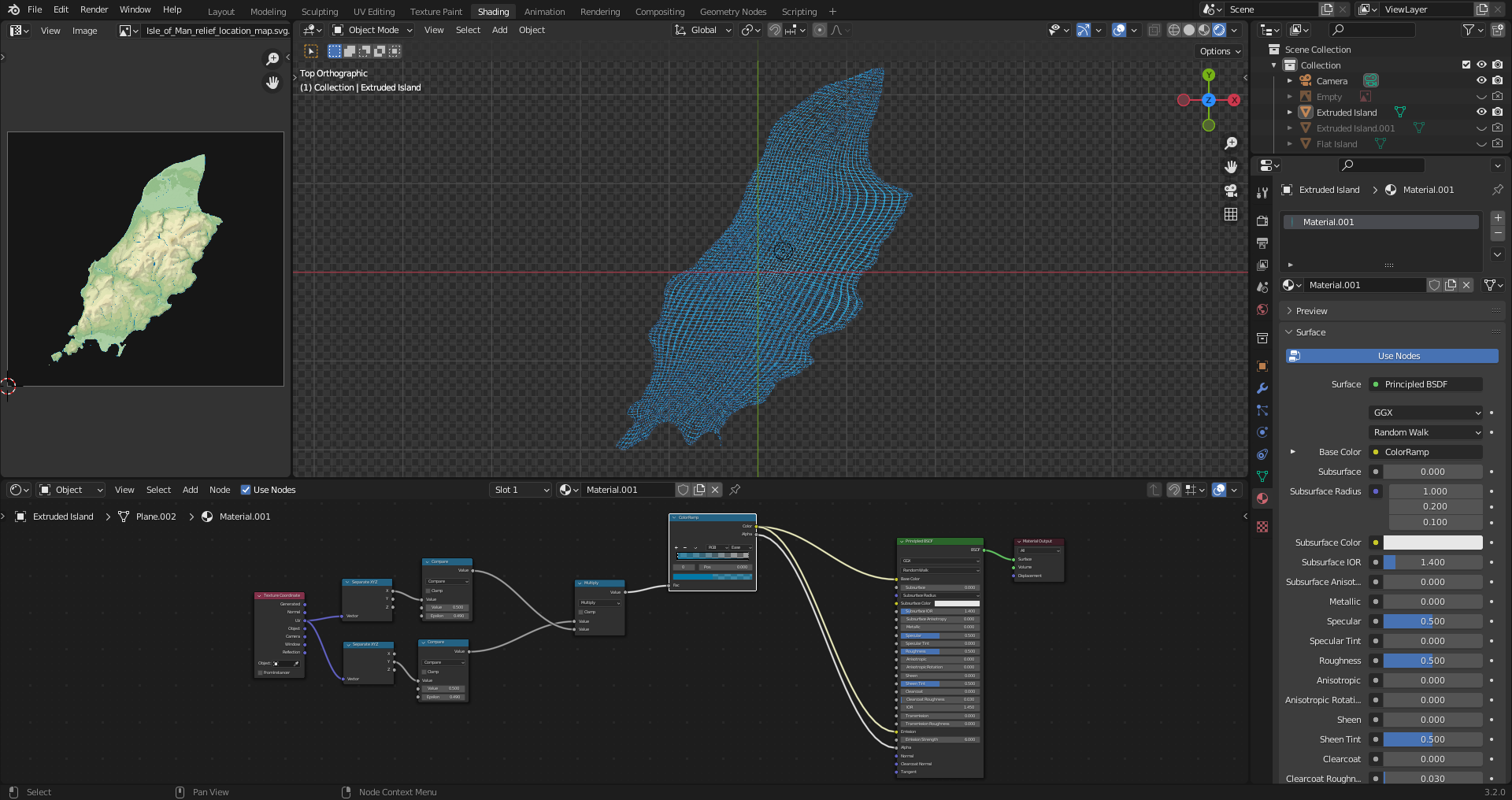1512x800 pixels.
Task: Open the GGX distribution dropdown
Action: 1426,413
